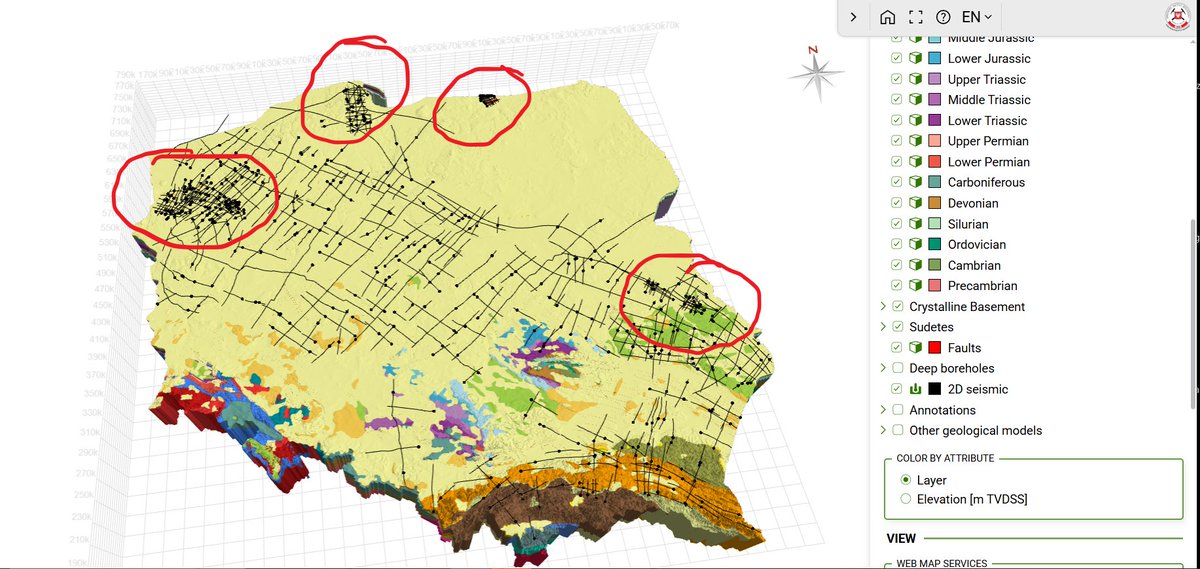Expand the Other geological models group

click(x=883, y=431)
